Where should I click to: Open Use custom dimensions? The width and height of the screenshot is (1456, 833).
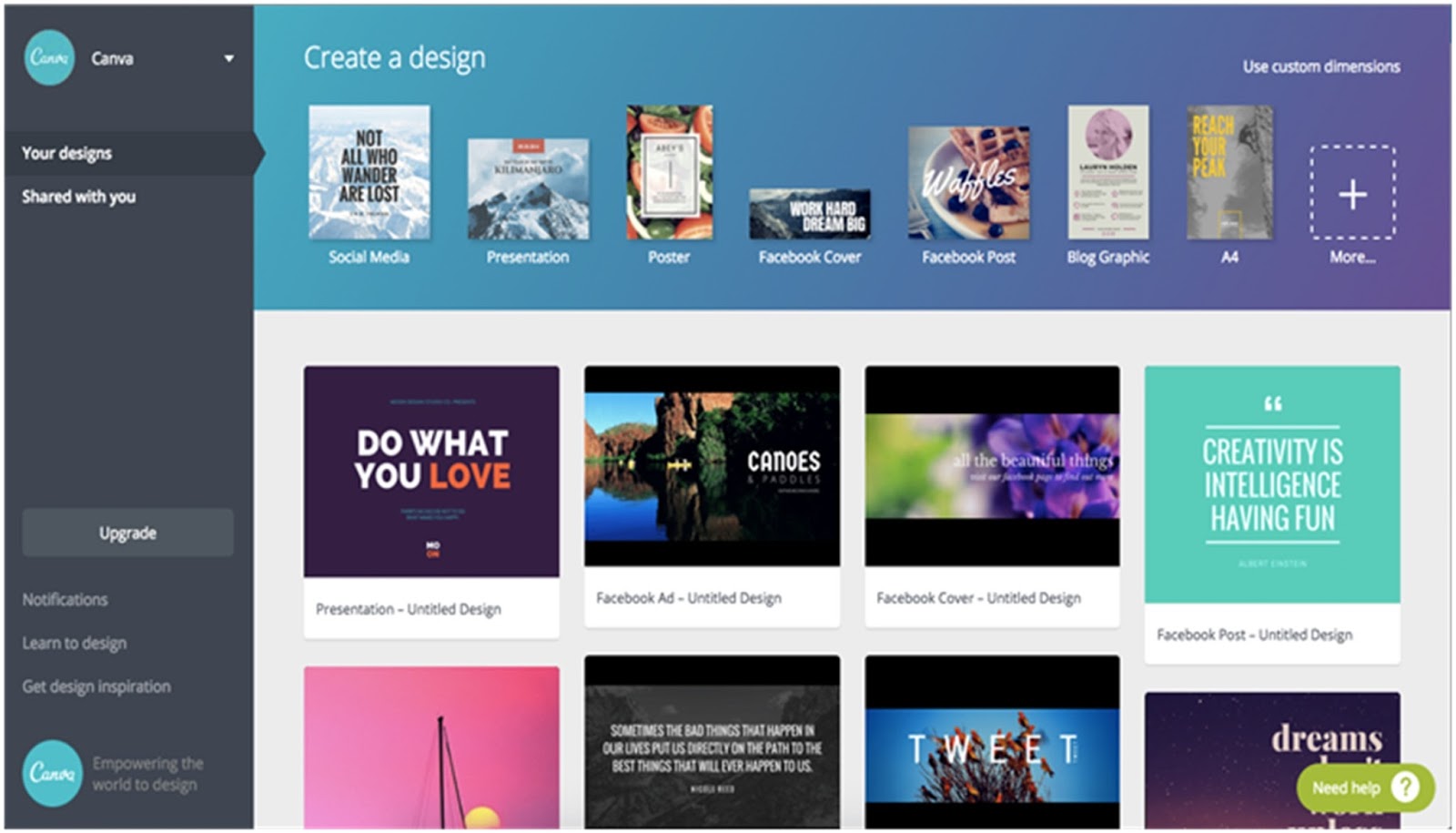(x=1320, y=66)
